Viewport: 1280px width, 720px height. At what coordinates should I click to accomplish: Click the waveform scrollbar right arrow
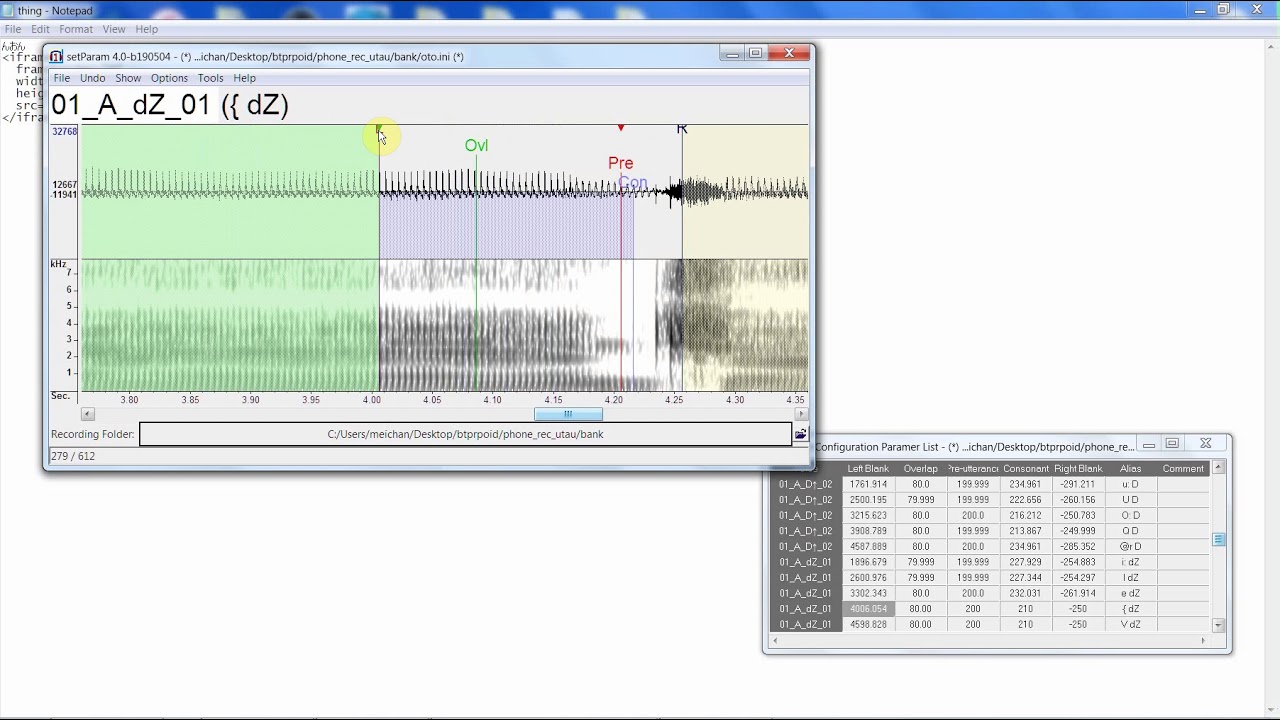801,414
